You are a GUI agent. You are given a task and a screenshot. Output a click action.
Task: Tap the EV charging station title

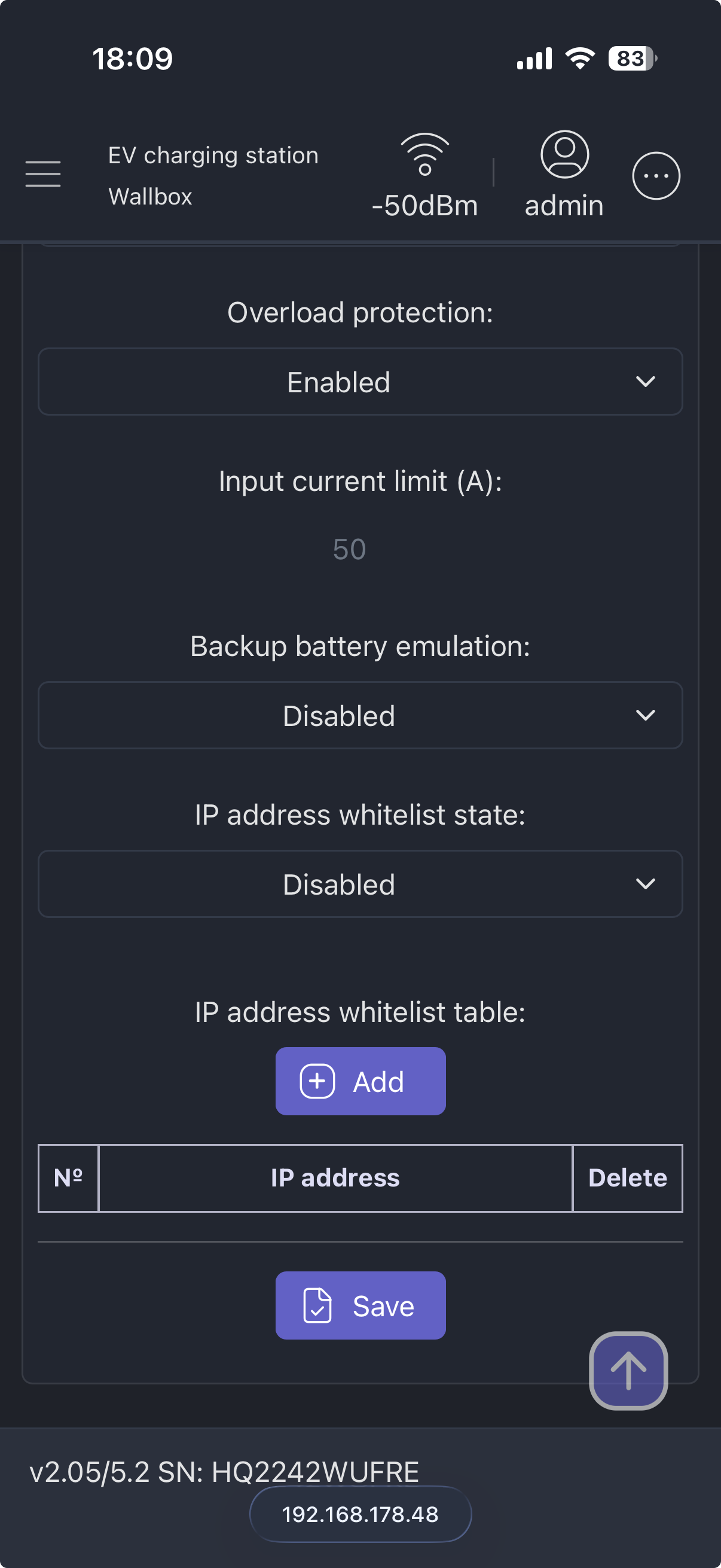pos(213,155)
